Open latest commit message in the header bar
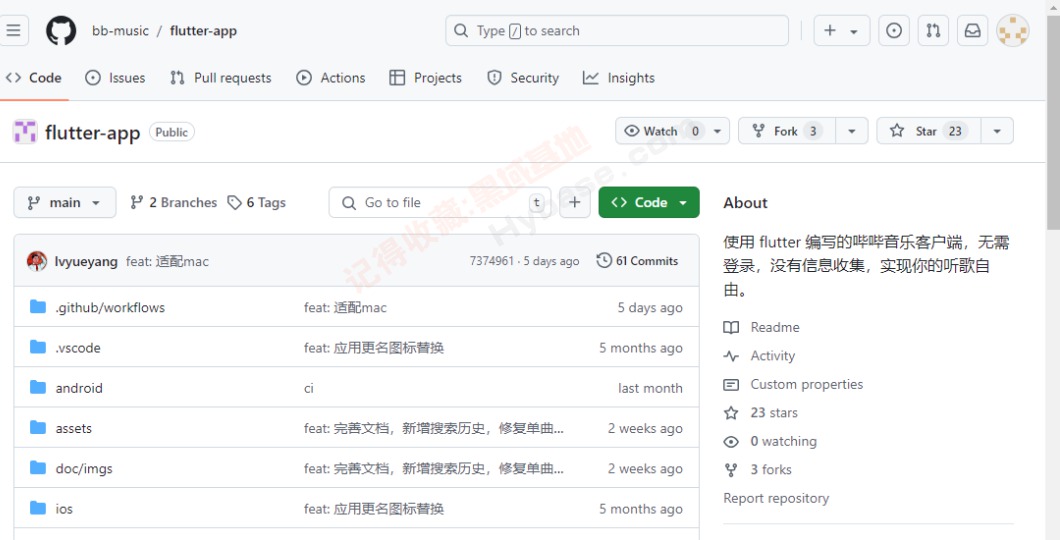Screen dimensions: 1060x540 click(167, 261)
